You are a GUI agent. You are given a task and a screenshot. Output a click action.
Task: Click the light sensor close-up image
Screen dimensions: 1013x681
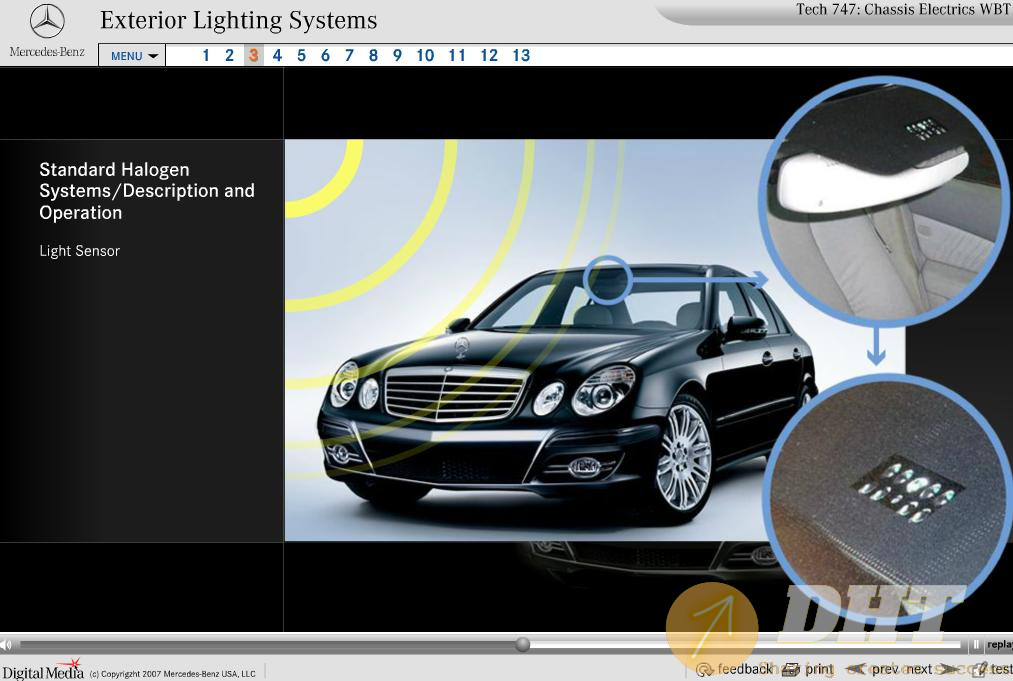click(x=888, y=498)
